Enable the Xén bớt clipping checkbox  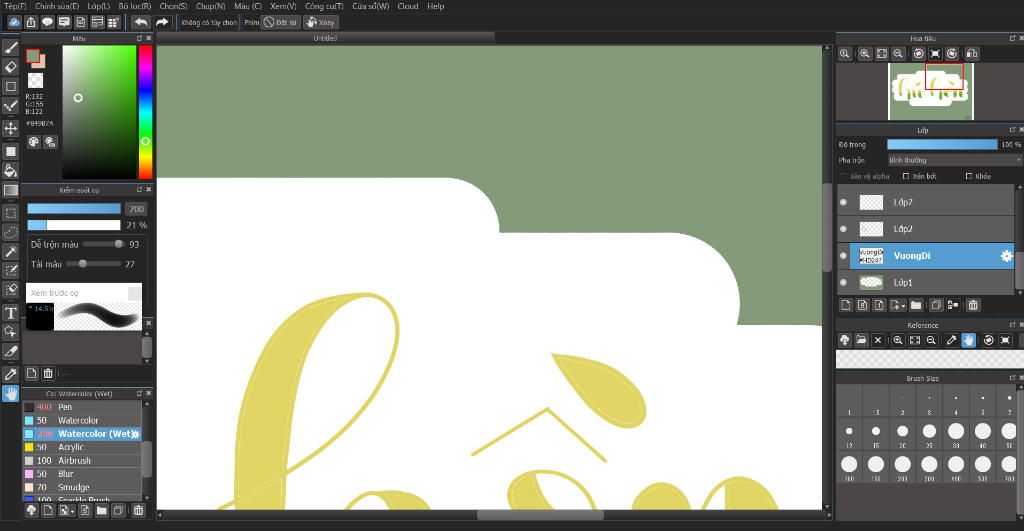pyautogui.click(x=906, y=176)
